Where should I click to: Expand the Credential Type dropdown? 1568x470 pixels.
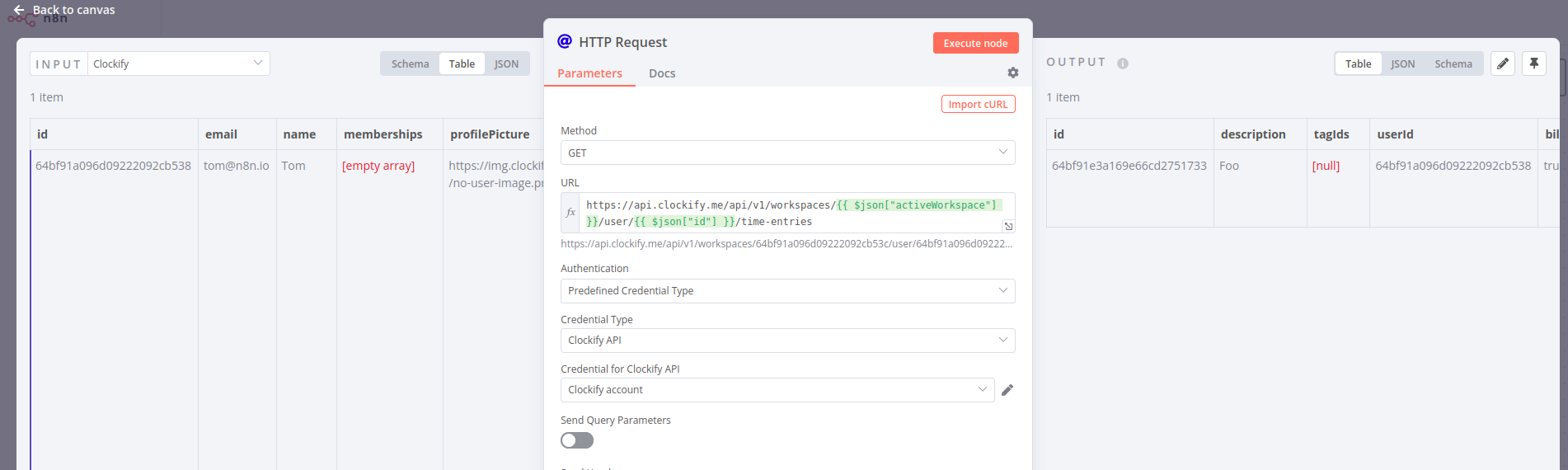point(787,341)
